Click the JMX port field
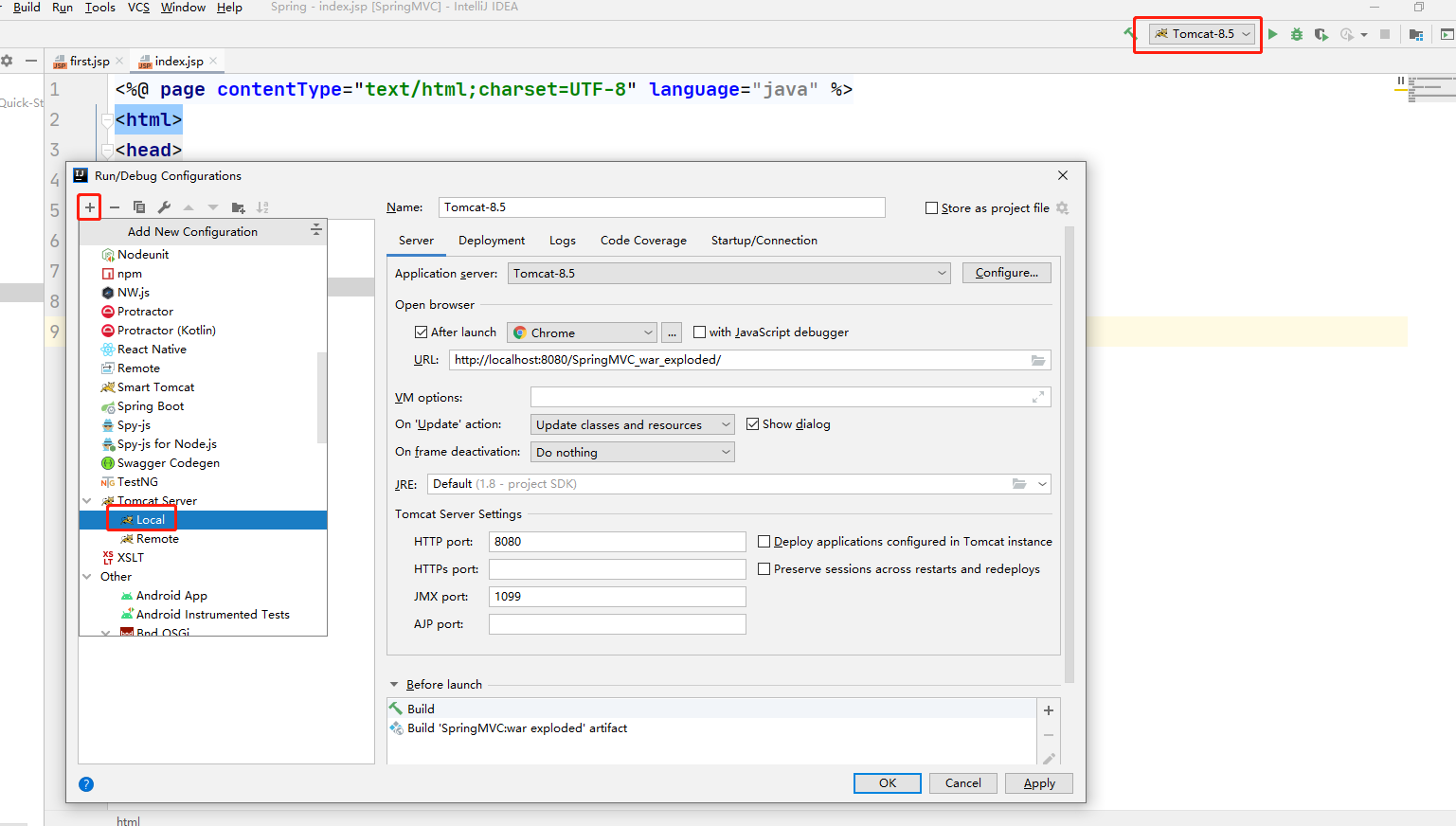The width and height of the screenshot is (1456, 826). pyautogui.click(x=617, y=597)
